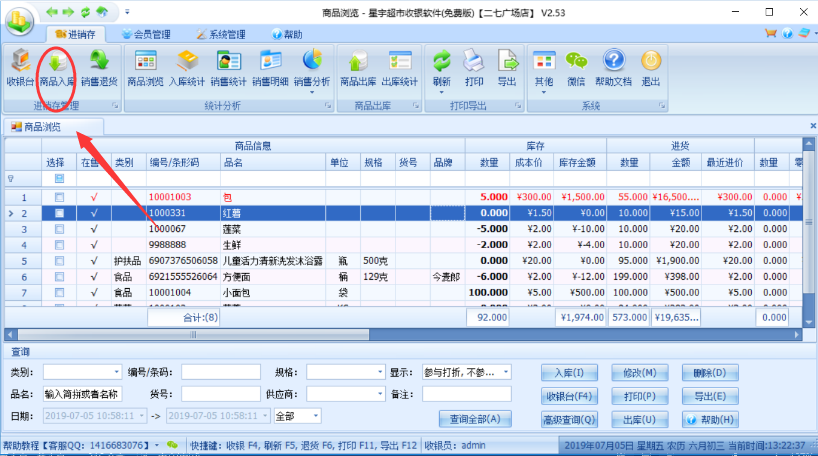
Task: Switch to the 进销存 ribbon tab
Action: coord(76,34)
